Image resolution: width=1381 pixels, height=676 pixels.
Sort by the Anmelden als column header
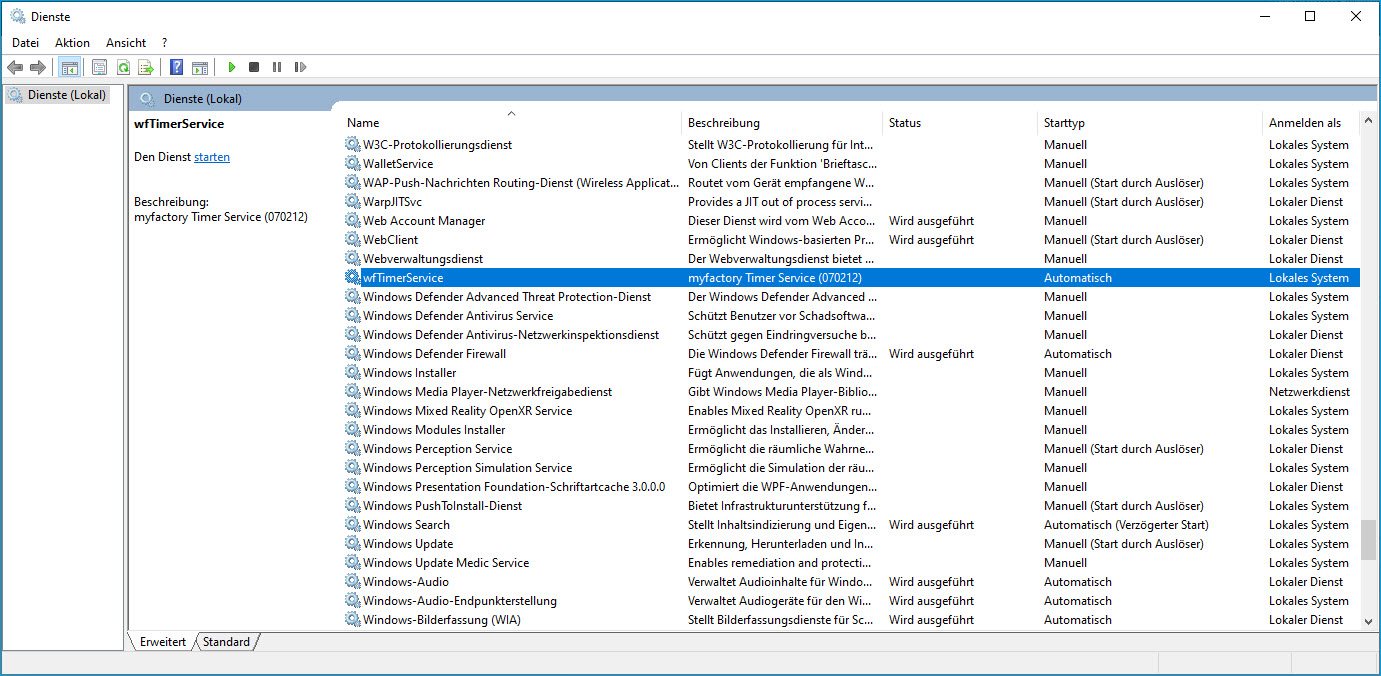pos(1305,123)
